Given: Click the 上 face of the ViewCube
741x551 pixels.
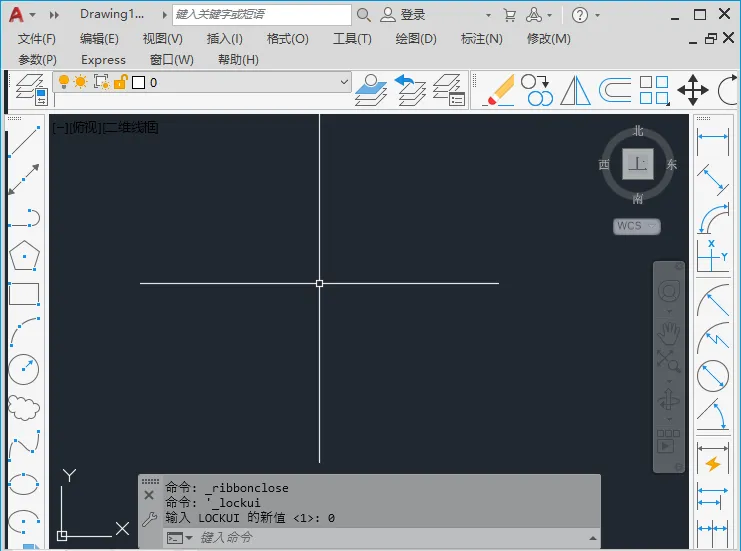Looking at the screenshot, I should click(638, 164).
